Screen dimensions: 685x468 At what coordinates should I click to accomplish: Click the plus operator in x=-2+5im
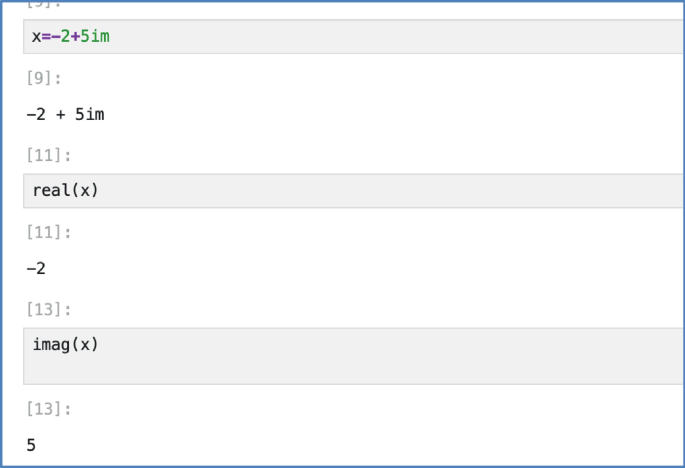point(74,37)
